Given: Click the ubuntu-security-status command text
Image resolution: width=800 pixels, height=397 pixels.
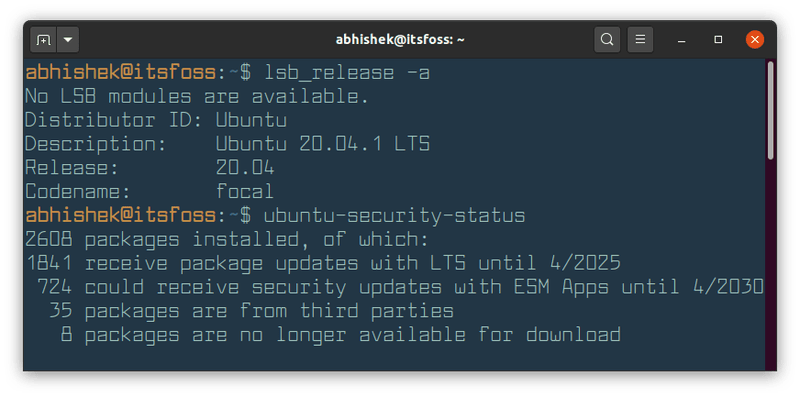Looking at the screenshot, I should (394, 216).
